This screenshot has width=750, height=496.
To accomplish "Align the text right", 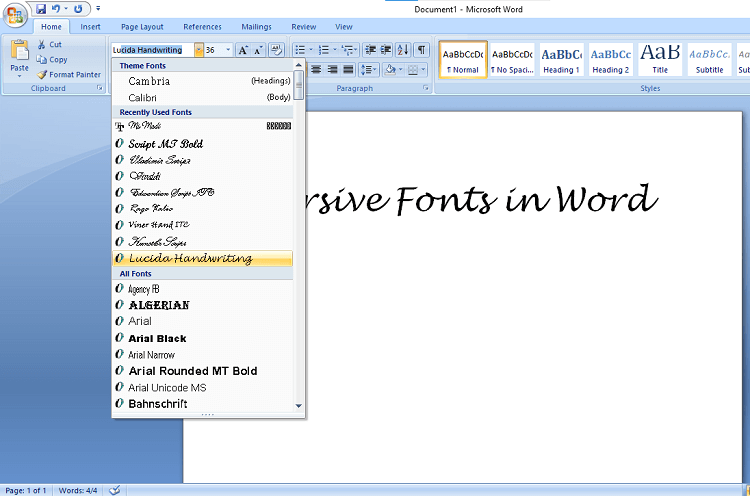I will pos(332,70).
